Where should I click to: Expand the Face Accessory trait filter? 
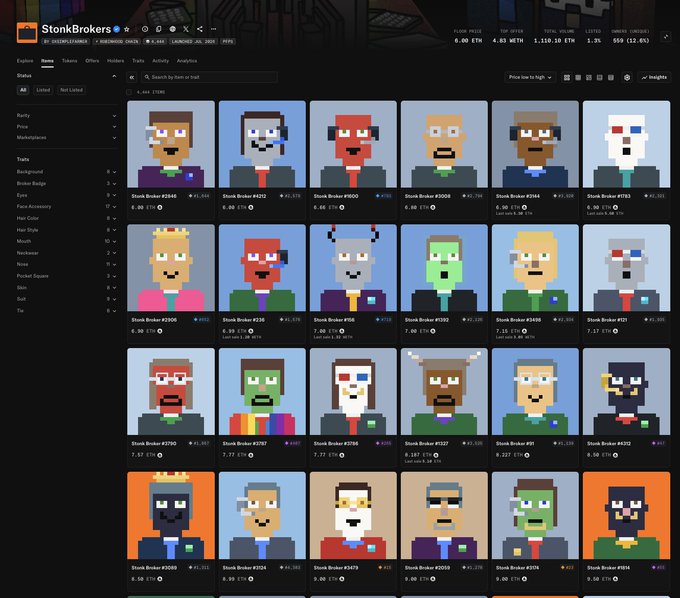(66, 206)
